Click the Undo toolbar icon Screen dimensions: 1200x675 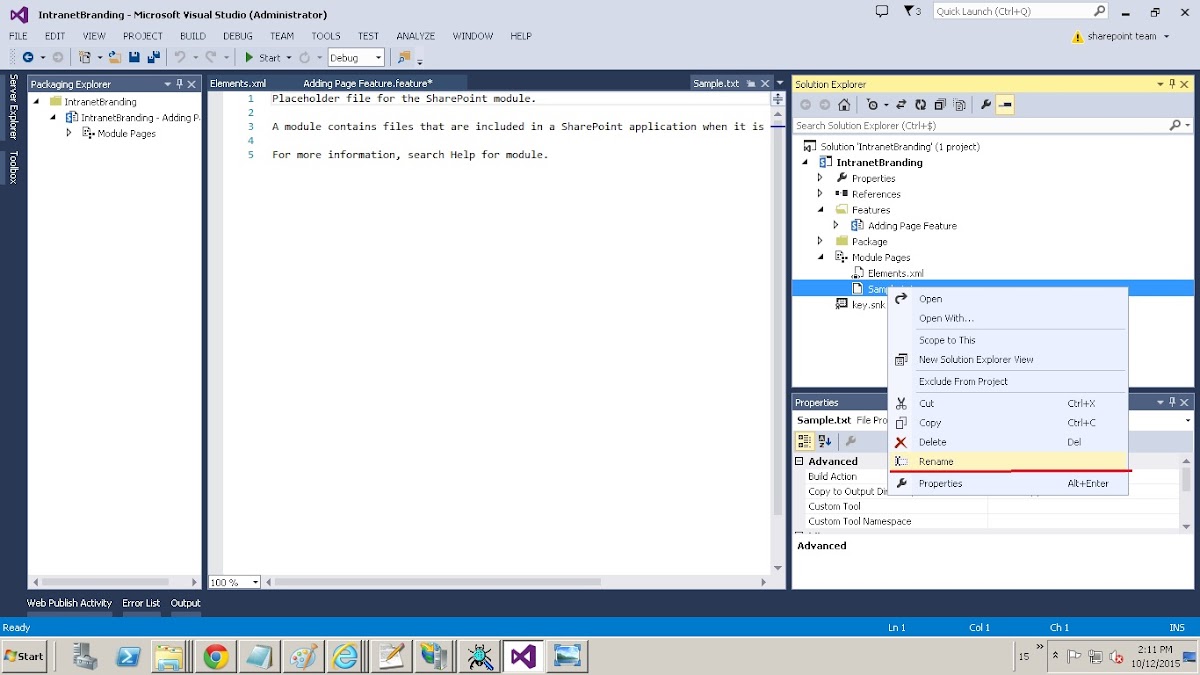pyautogui.click(x=179, y=58)
